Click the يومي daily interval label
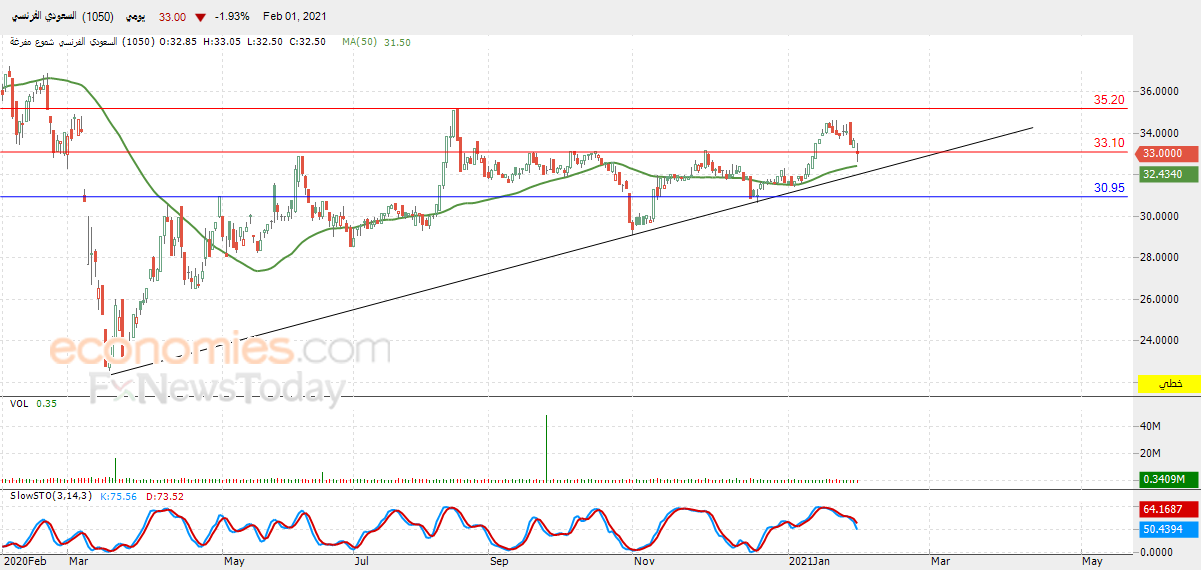Image resolution: width=1201 pixels, height=570 pixels. click(137, 17)
